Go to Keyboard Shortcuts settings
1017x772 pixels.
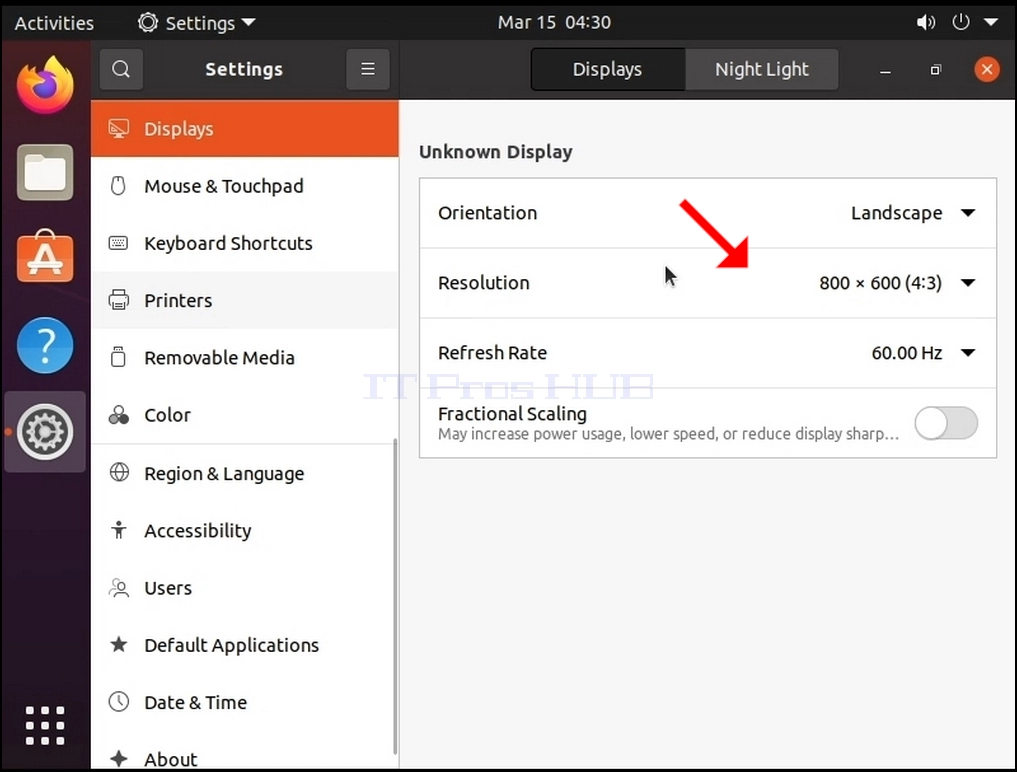(x=245, y=243)
